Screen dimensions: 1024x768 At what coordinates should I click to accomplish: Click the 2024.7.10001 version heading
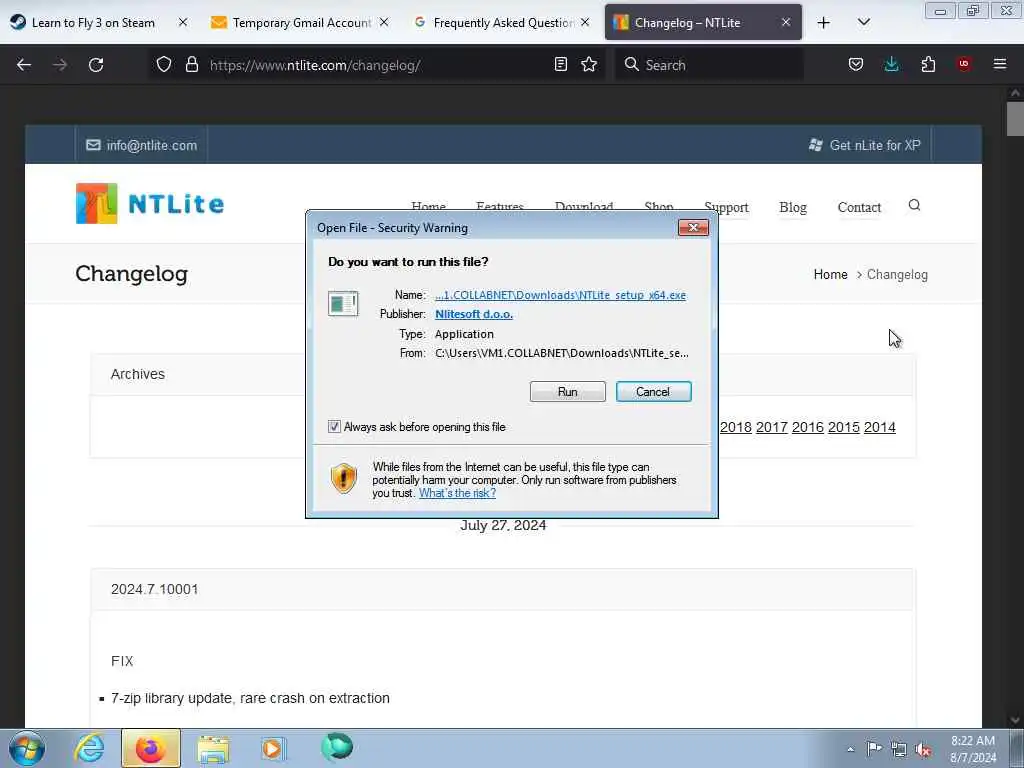[154, 589]
